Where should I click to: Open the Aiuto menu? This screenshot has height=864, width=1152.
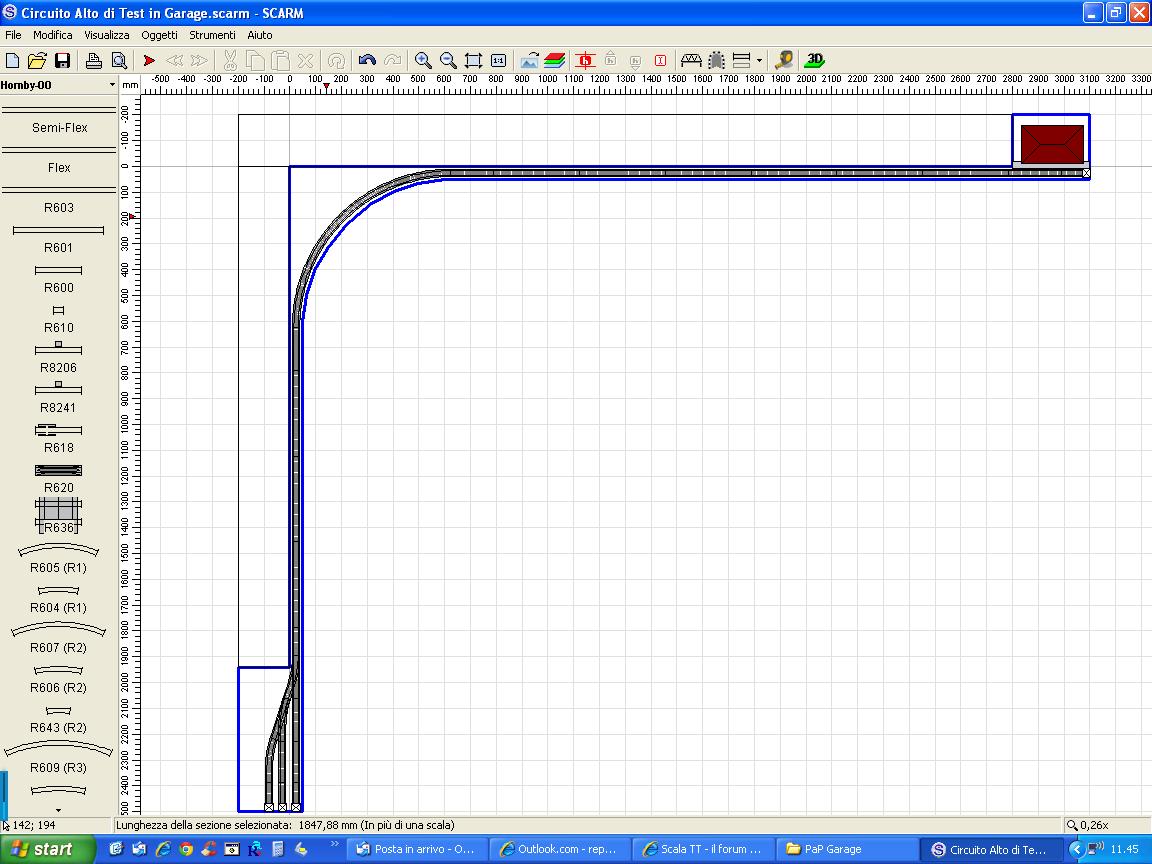click(x=259, y=35)
